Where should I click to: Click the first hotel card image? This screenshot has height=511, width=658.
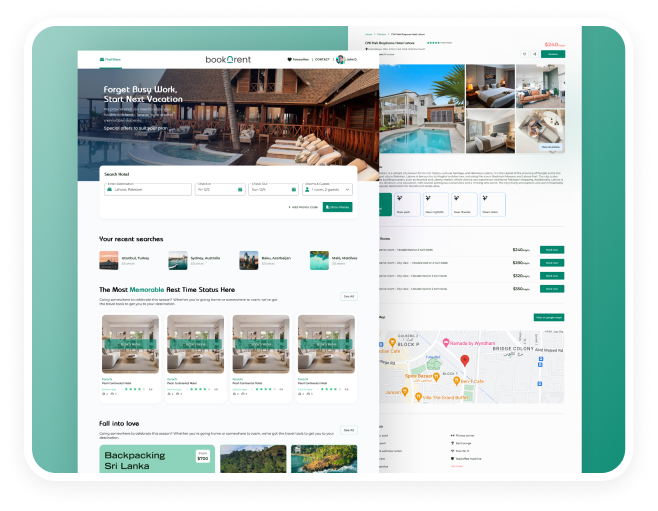[131, 345]
